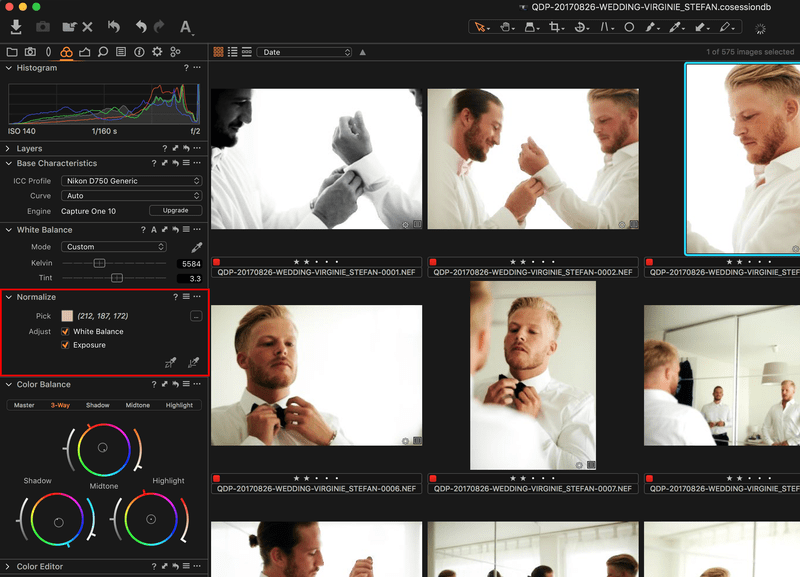
Task: Select the Rotation tool in the cursor toolbar
Action: (581, 28)
